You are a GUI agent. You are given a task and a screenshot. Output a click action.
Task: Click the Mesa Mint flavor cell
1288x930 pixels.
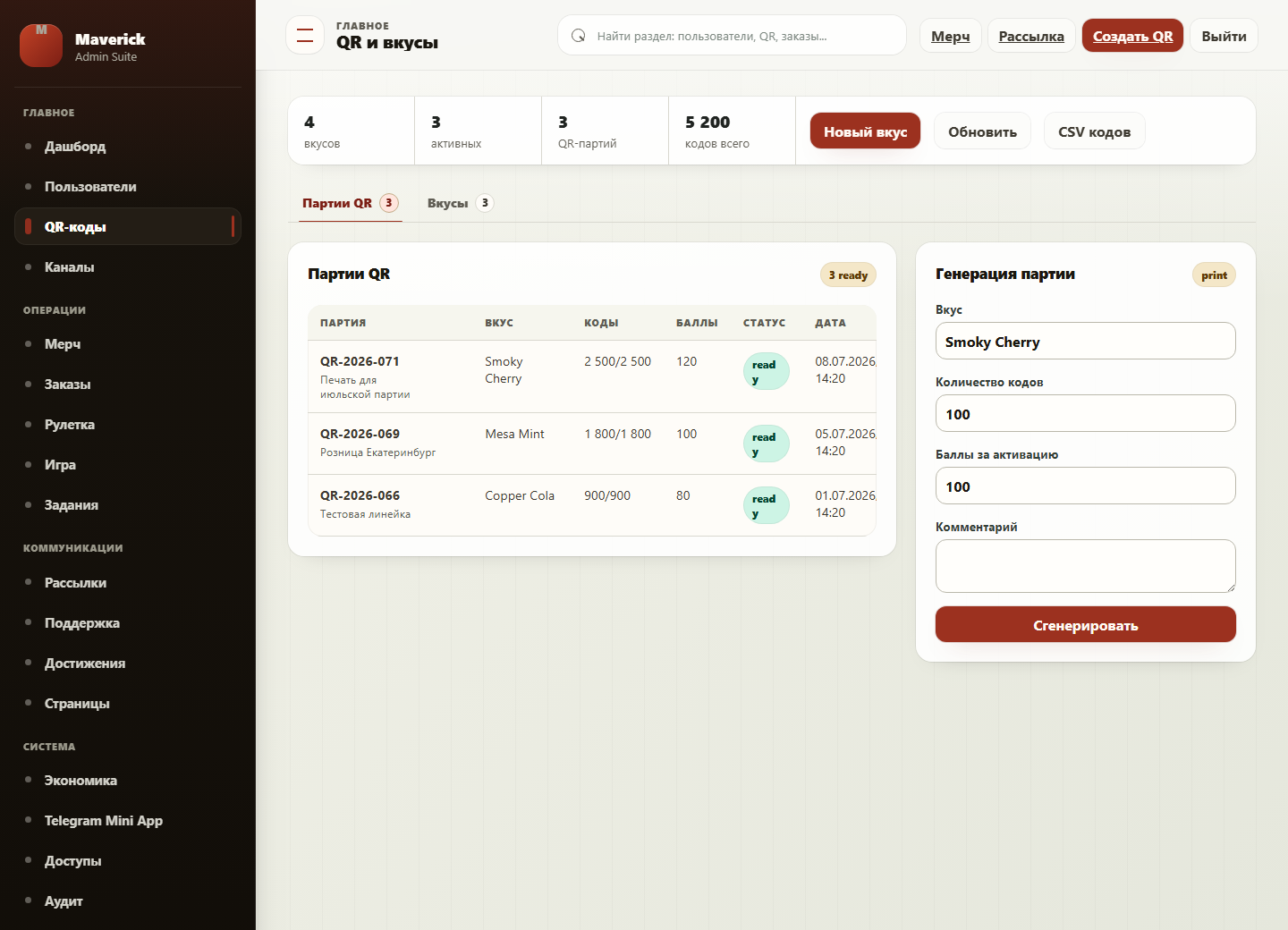pyautogui.click(x=514, y=434)
